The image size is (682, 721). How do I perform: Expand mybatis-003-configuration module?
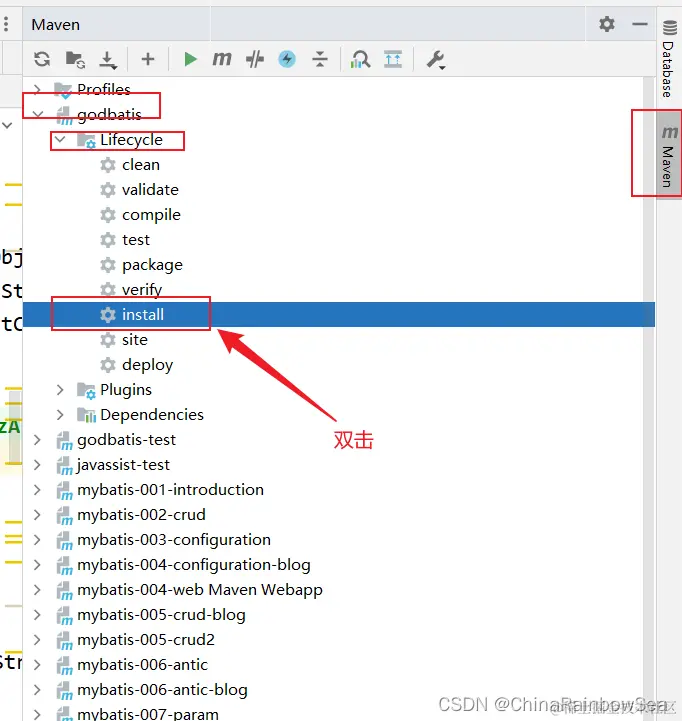pos(38,540)
